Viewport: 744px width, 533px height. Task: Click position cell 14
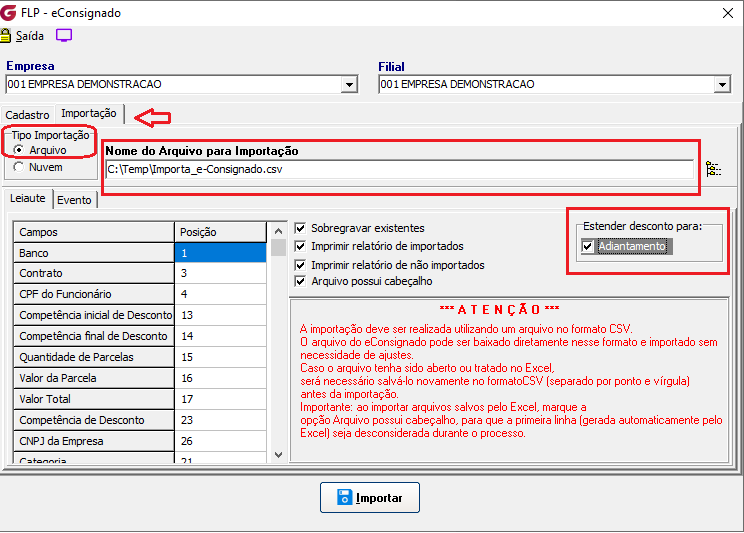[221, 336]
